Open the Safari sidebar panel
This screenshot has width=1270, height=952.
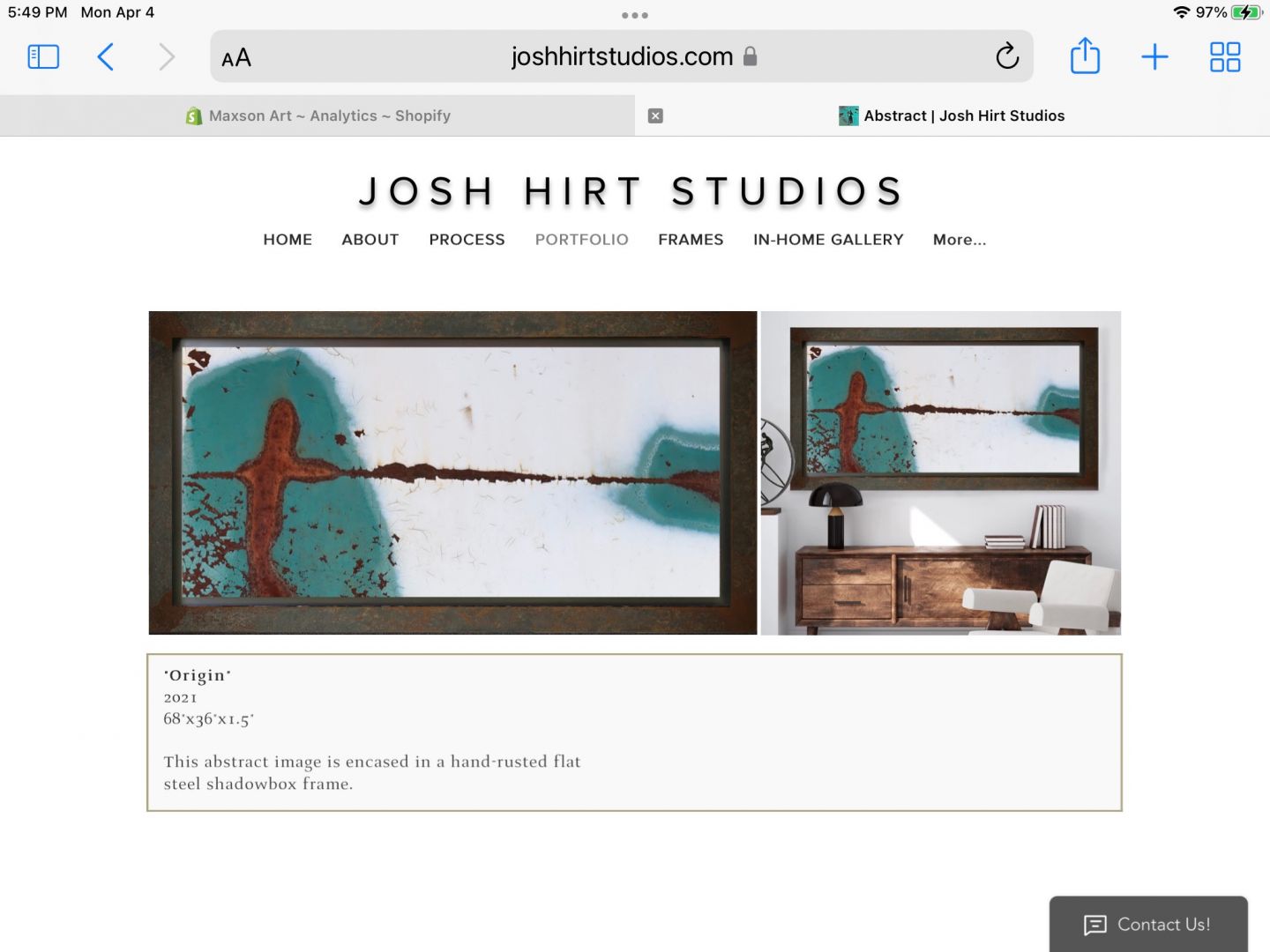point(43,57)
